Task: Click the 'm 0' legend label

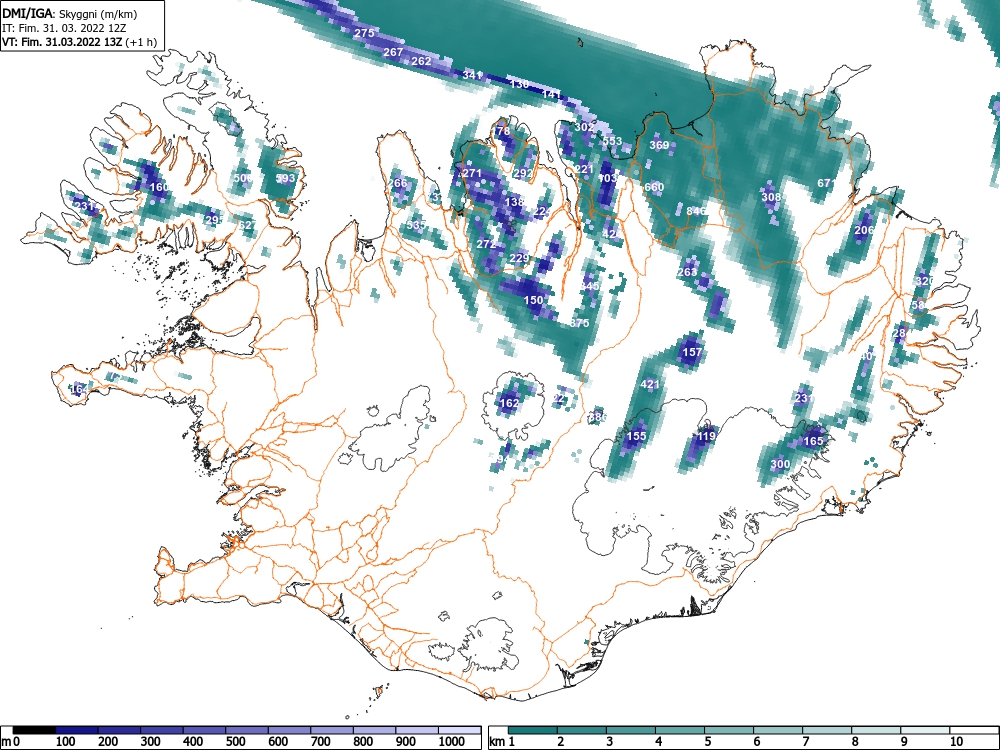Action: 10,742
